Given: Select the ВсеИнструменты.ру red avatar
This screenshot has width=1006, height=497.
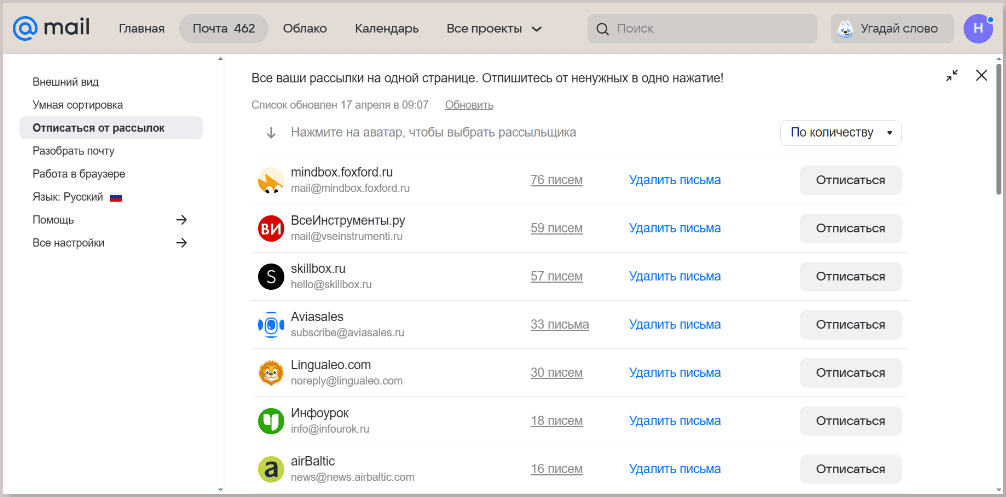Looking at the screenshot, I should 271,228.
